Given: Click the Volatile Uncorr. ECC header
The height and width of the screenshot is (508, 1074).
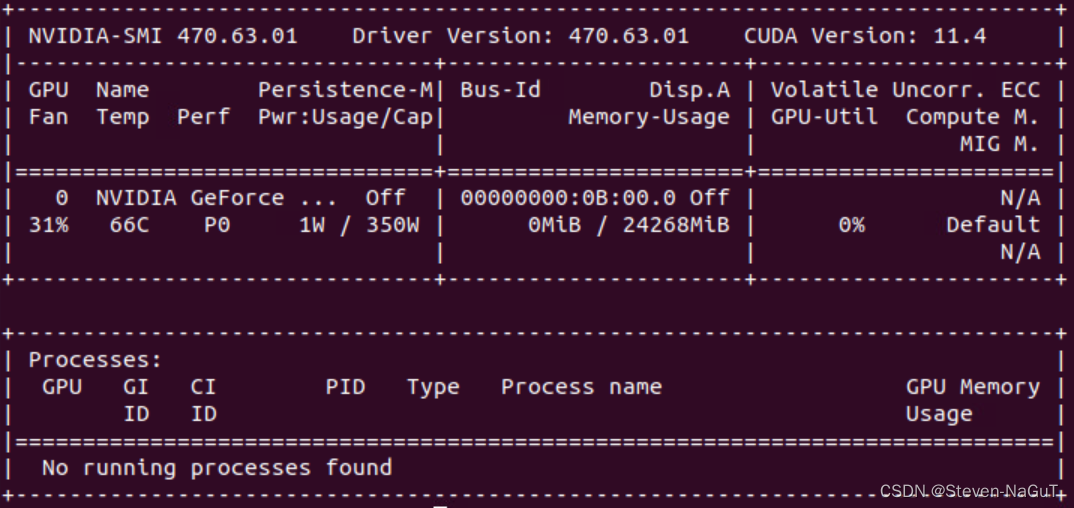Looking at the screenshot, I should point(906,90).
